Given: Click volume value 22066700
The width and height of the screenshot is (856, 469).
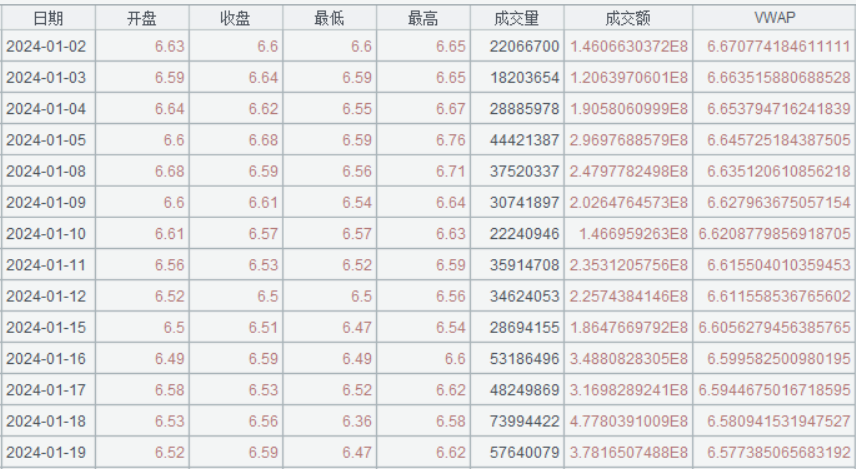Looking at the screenshot, I should 525,46.
